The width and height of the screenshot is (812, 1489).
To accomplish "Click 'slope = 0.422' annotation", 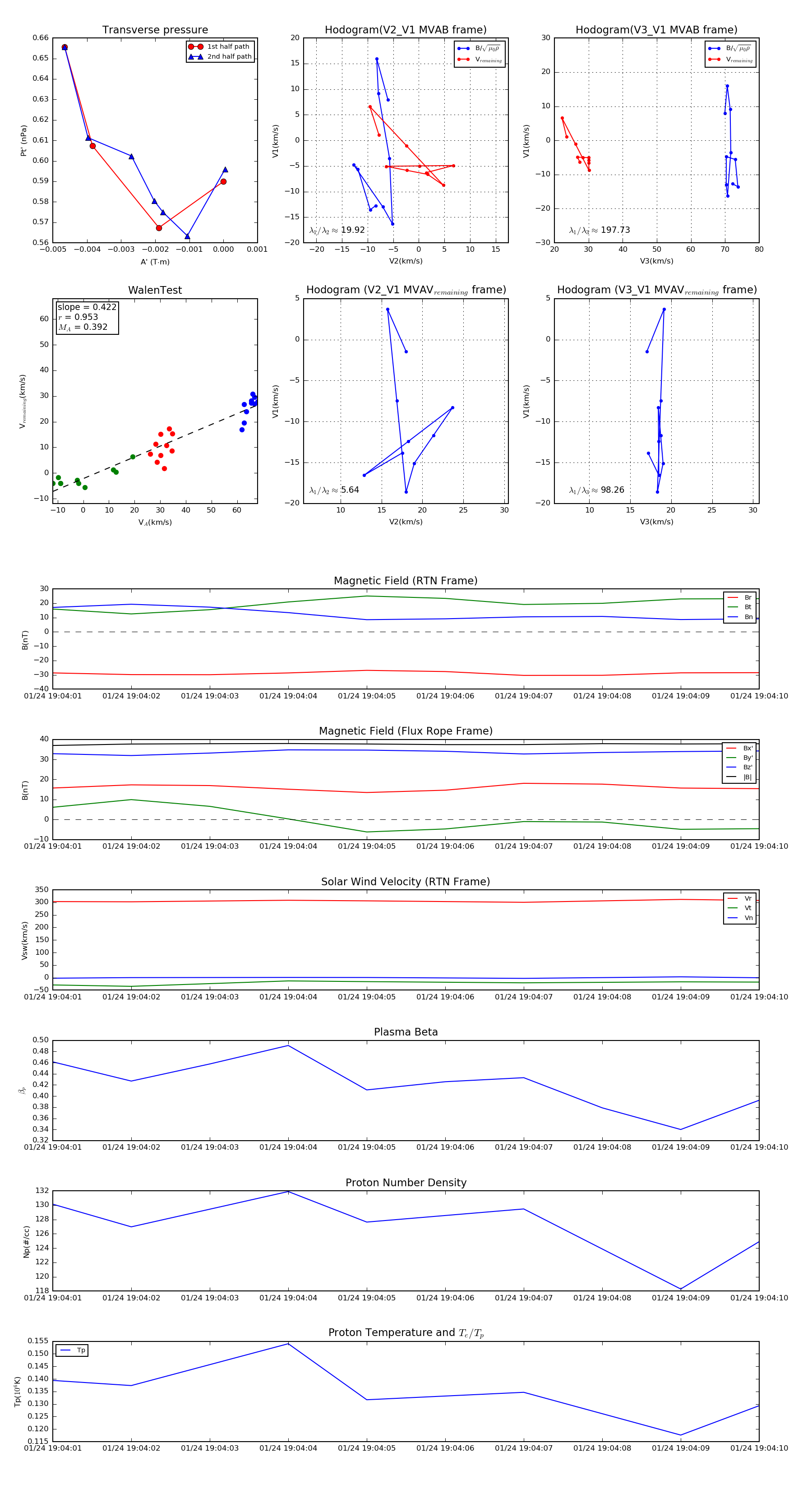I will click(x=87, y=307).
